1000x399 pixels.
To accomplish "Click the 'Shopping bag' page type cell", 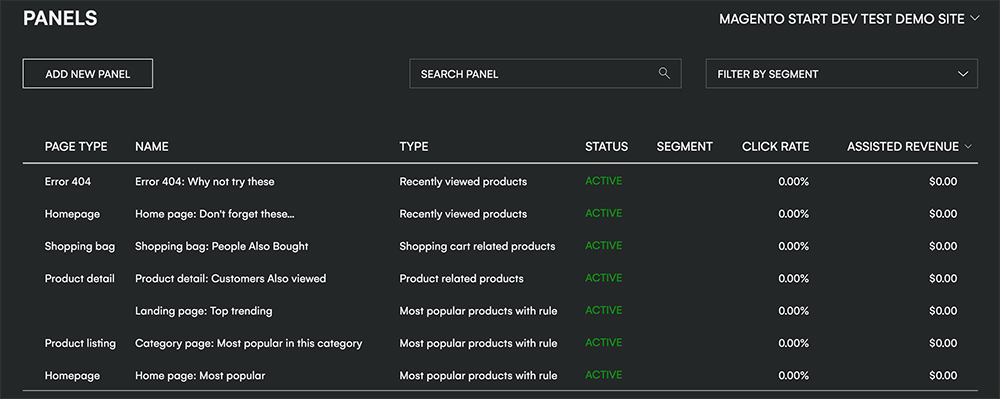I will coord(80,246).
